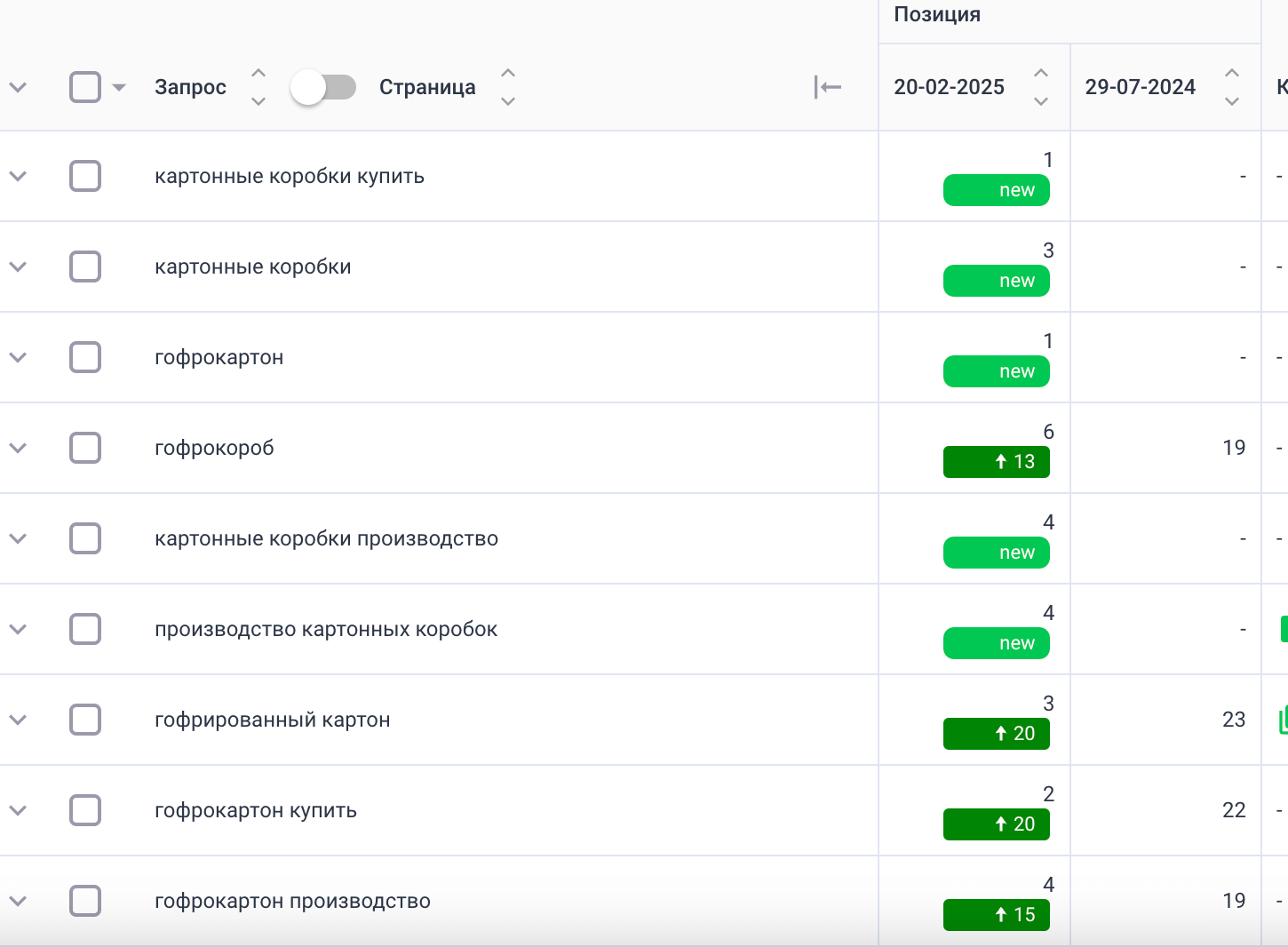Screen dimensions: 1288x947
Task: Click the collapse column arrow icon
Action: point(827,87)
